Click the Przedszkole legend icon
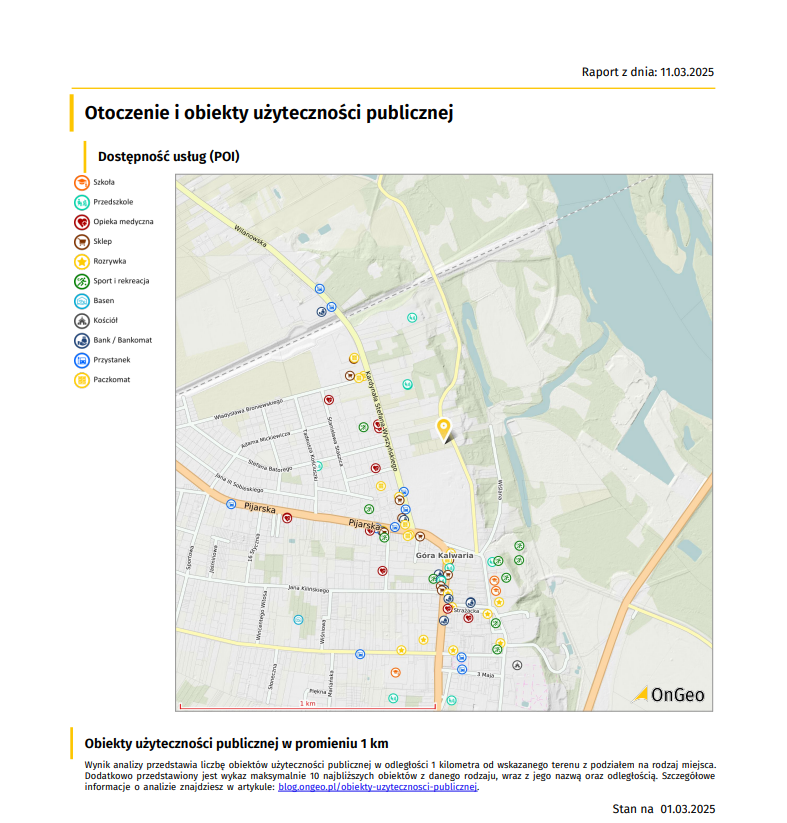 pos(82,202)
